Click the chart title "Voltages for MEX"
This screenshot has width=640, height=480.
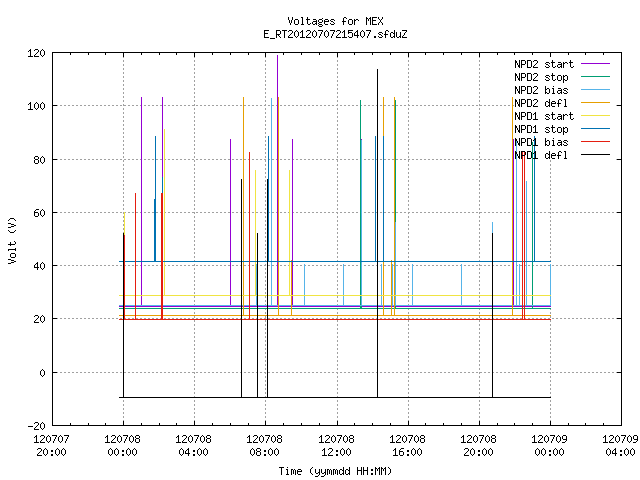pyautogui.click(x=335, y=21)
